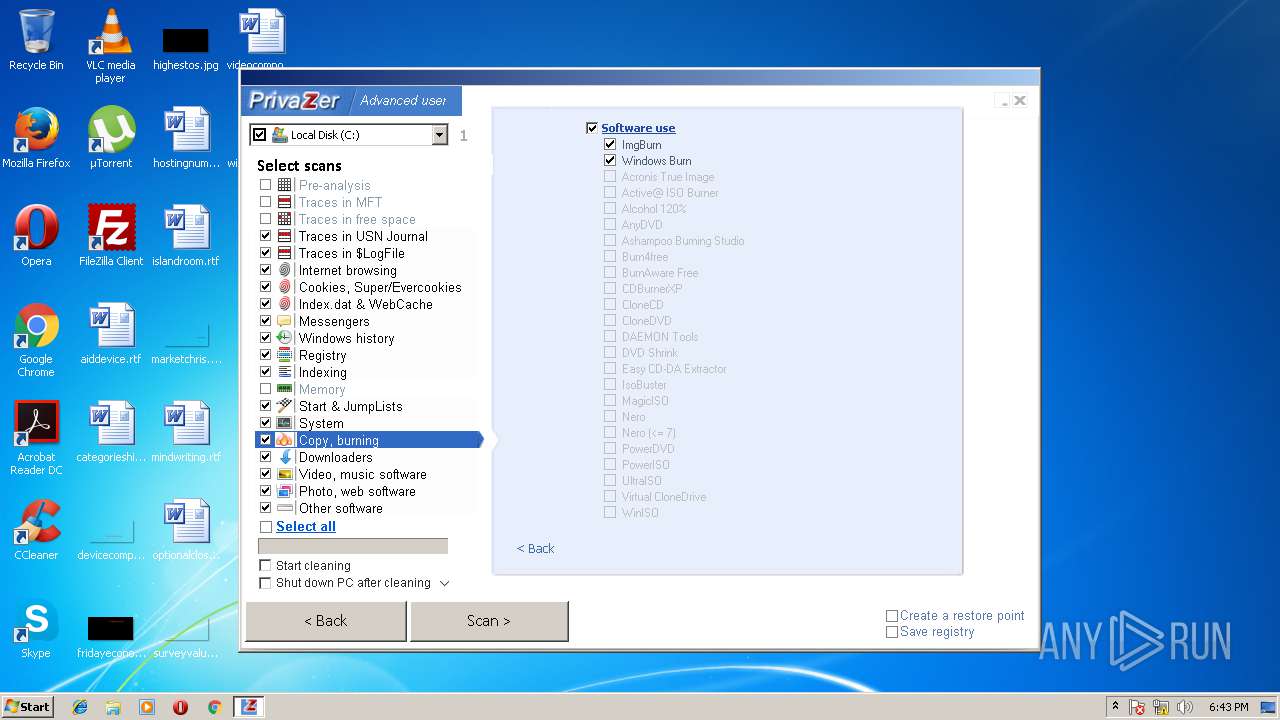The height and width of the screenshot is (720, 1280).
Task: Uncheck the ImgBurn checkbox
Action: pos(610,144)
